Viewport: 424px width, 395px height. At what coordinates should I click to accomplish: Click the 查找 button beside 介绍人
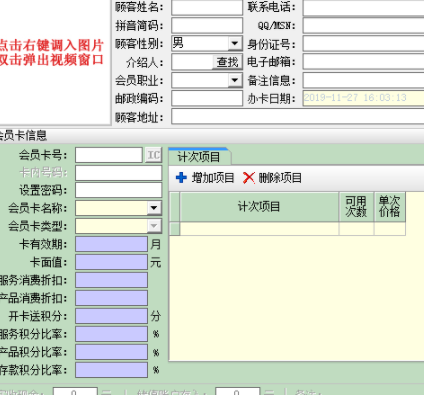pyautogui.click(x=228, y=62)
